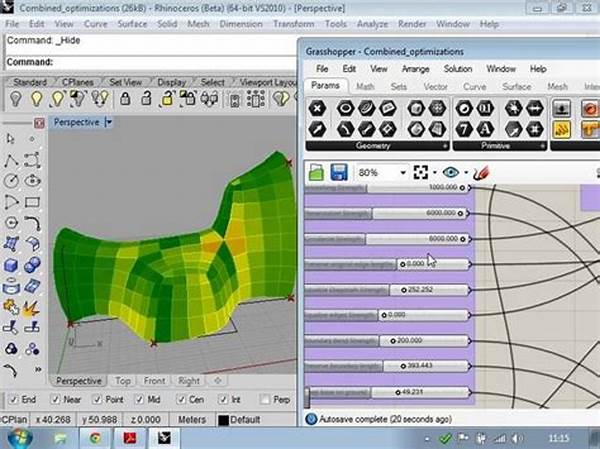Click the Zoom Extents icon in Grasshopper
This screenshot has height=449, width=600.
coord(421,173)
